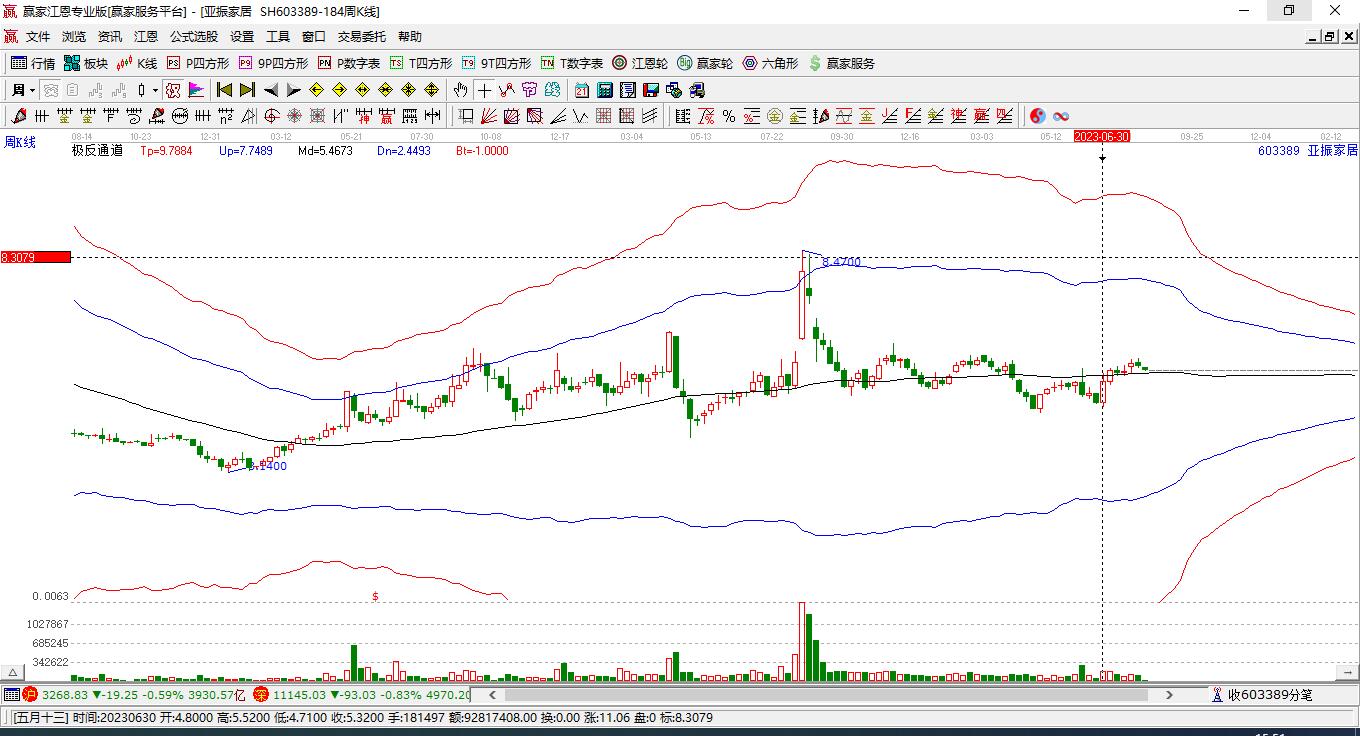The image size is (1360, 736).
Task: Open the P四方形 tool
Action: [198, 63]
